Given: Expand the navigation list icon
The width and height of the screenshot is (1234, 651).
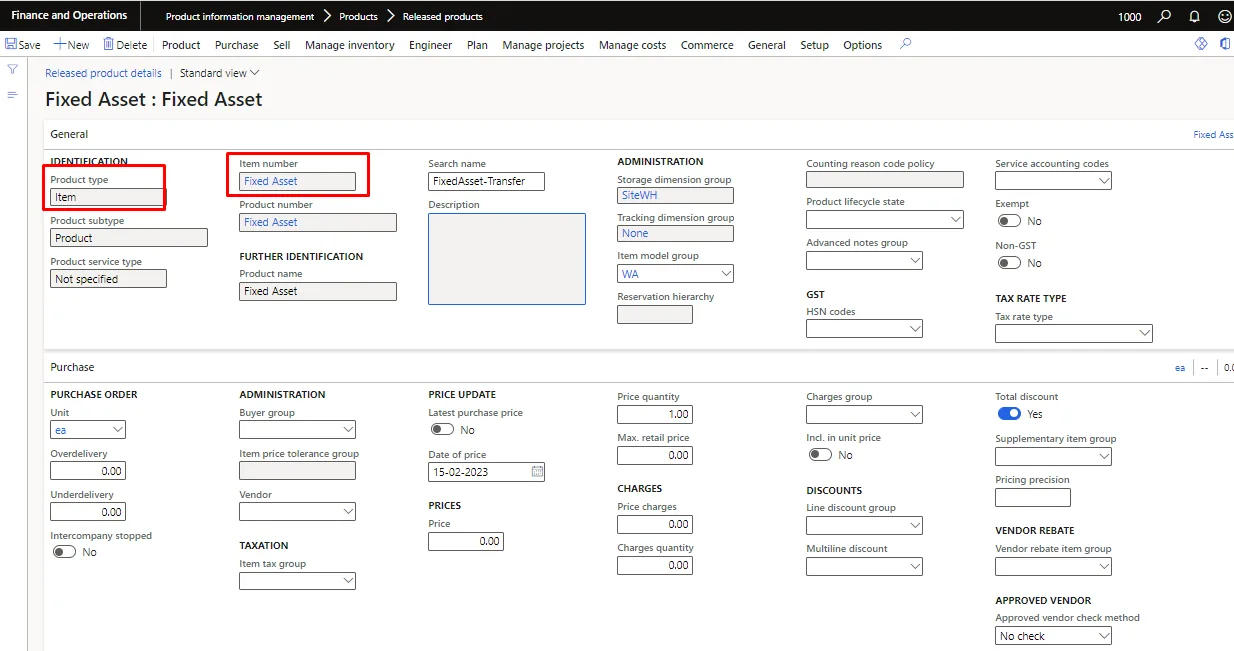Looking at the screenshot, I should tap(13, 95).
